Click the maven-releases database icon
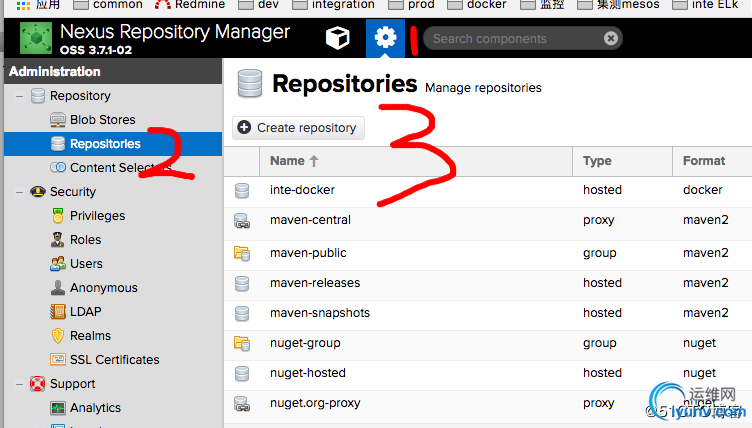 point(242,283)
